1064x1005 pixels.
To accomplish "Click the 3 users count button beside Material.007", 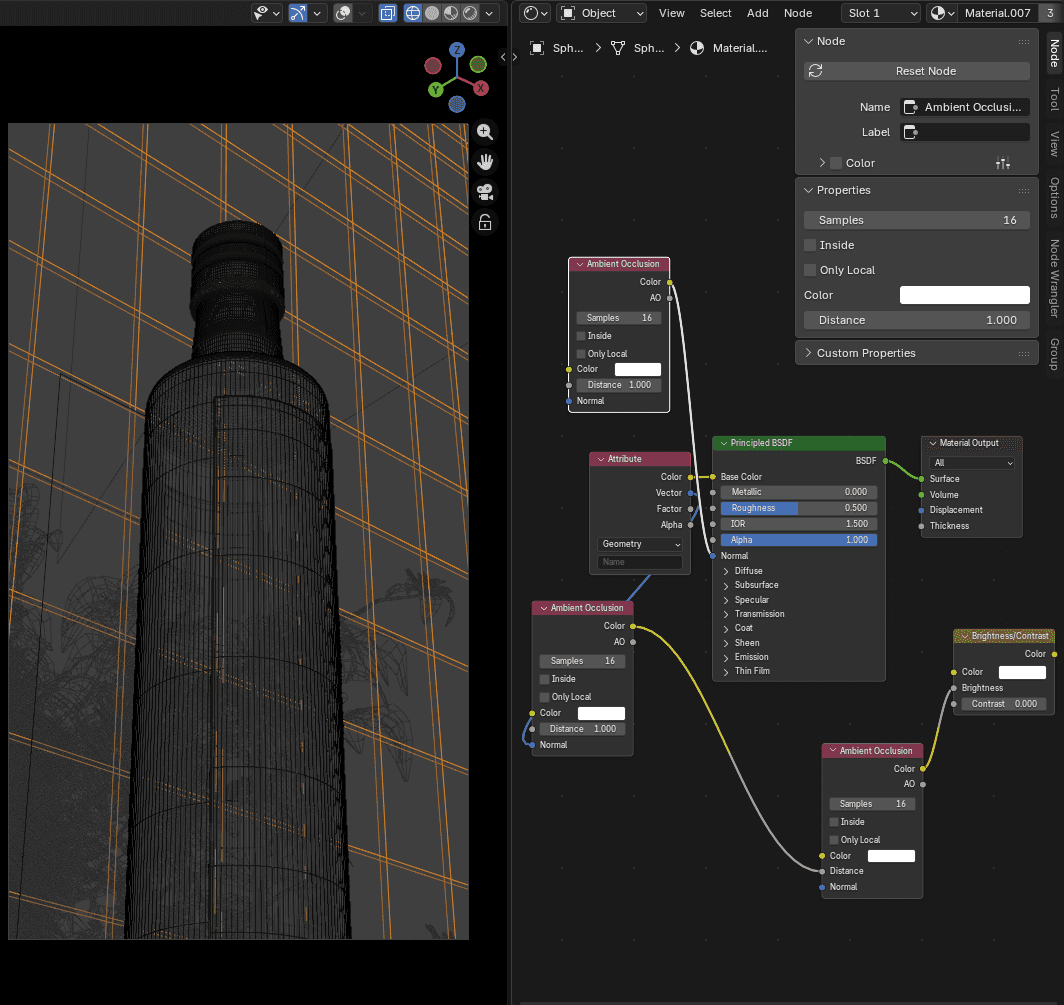I will coord(1050,13).
